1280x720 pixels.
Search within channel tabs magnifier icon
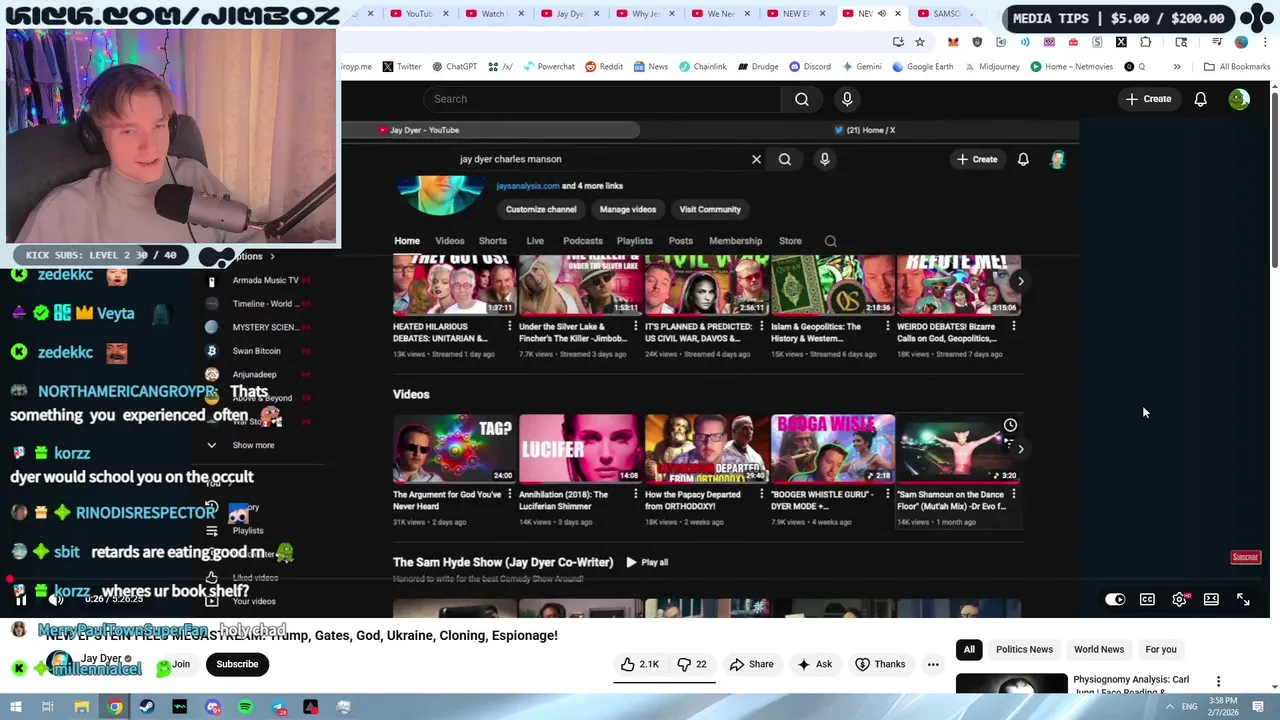point(830,241)
